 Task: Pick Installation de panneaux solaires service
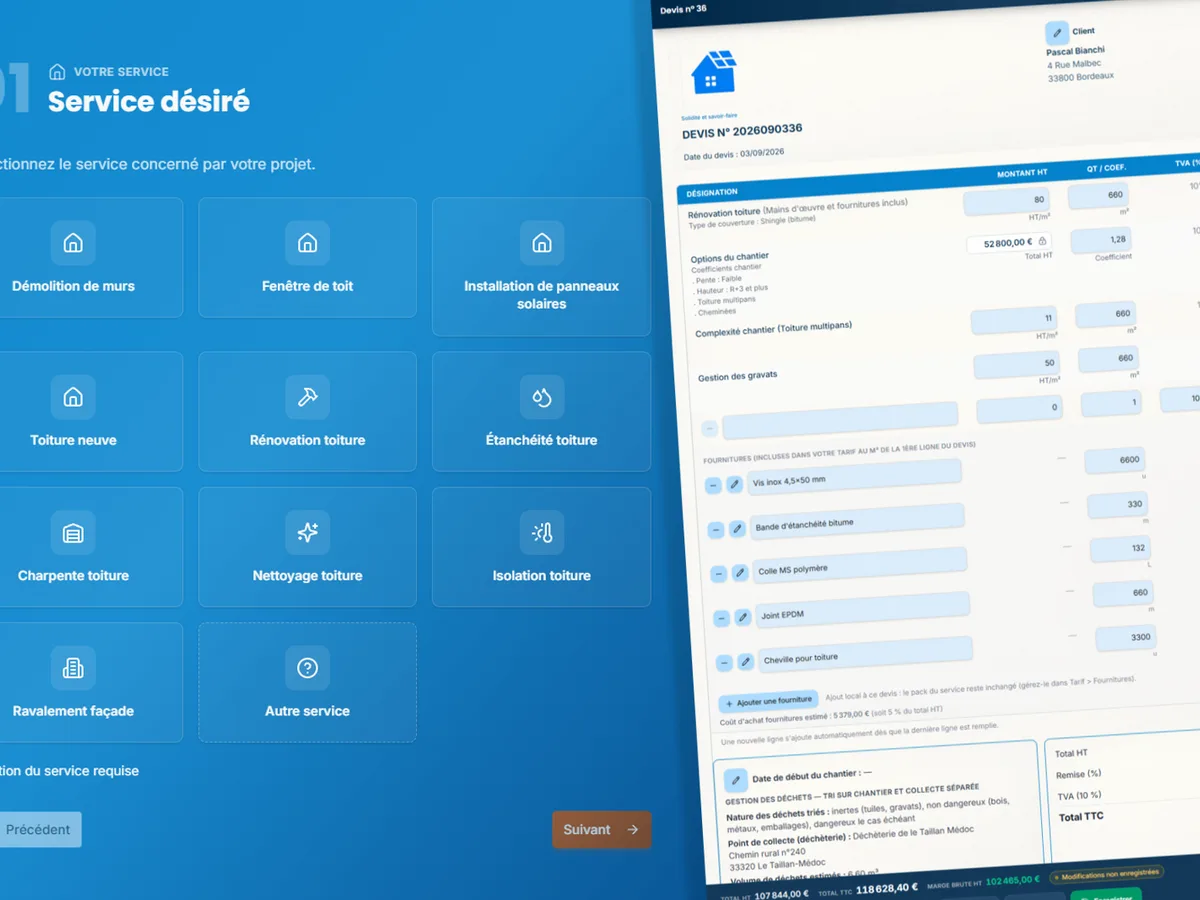(541, 266)
